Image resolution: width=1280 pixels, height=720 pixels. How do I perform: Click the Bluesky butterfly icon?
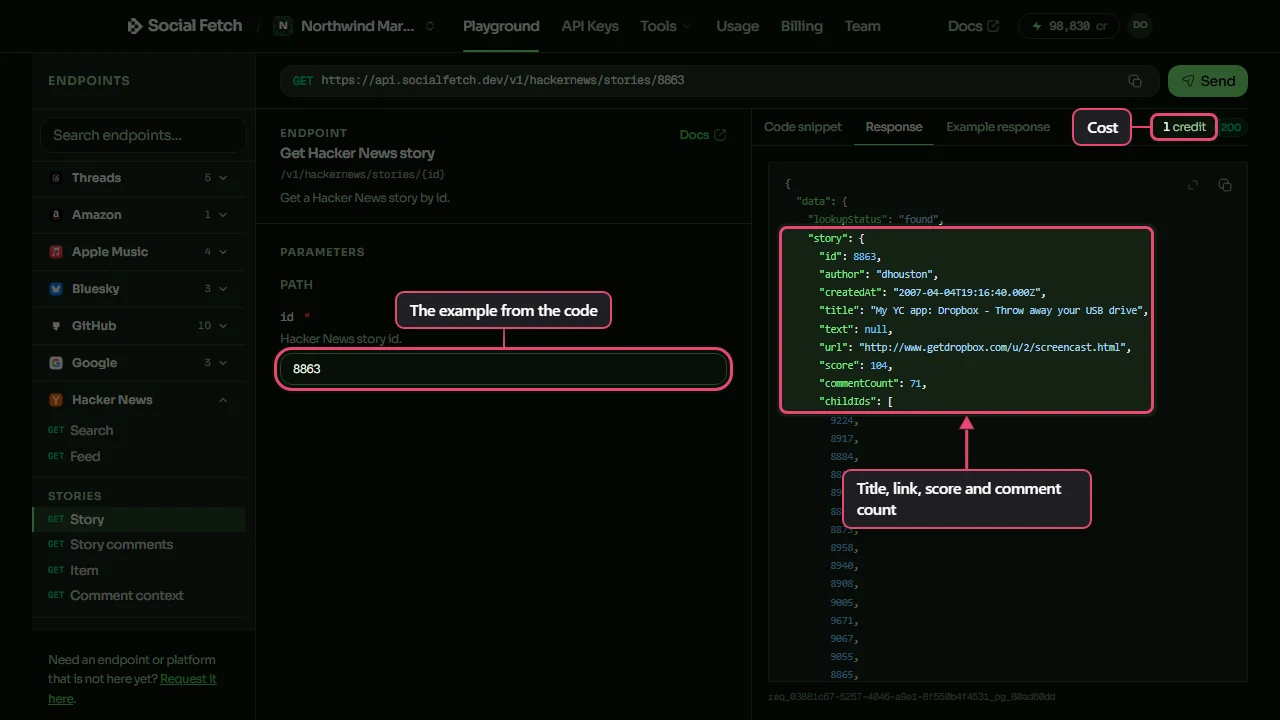coord(56,289)
